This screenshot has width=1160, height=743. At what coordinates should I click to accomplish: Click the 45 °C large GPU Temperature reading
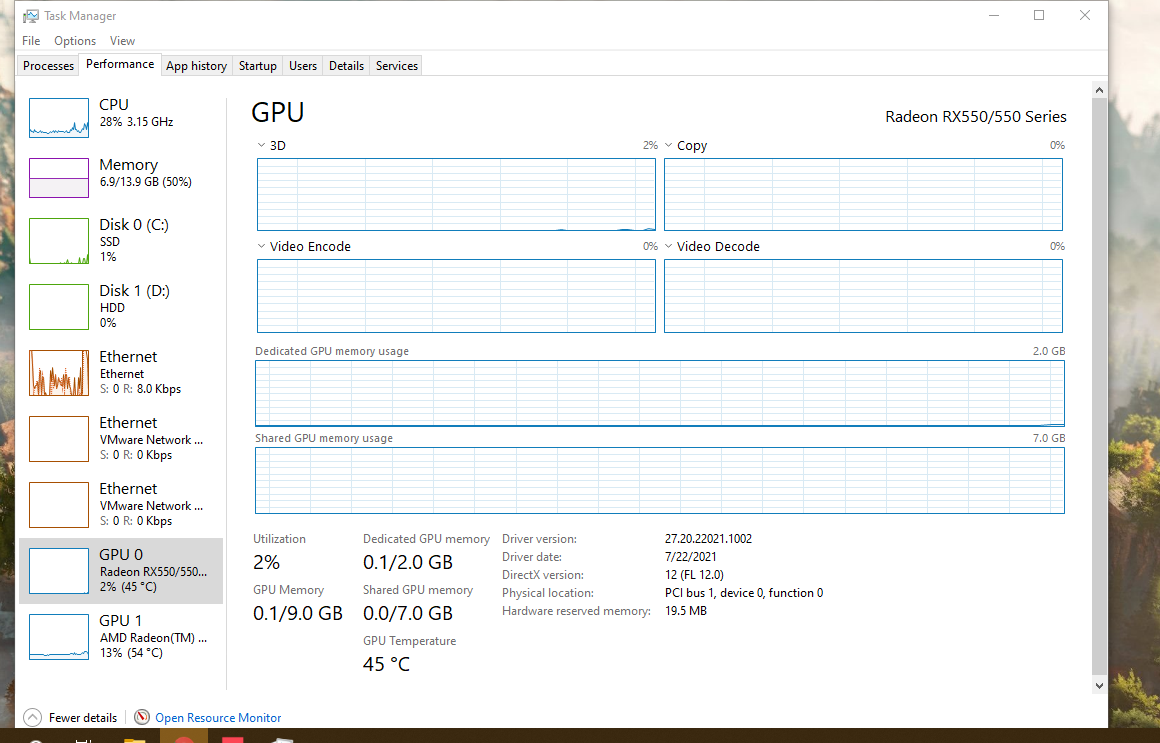click(386, 664)
